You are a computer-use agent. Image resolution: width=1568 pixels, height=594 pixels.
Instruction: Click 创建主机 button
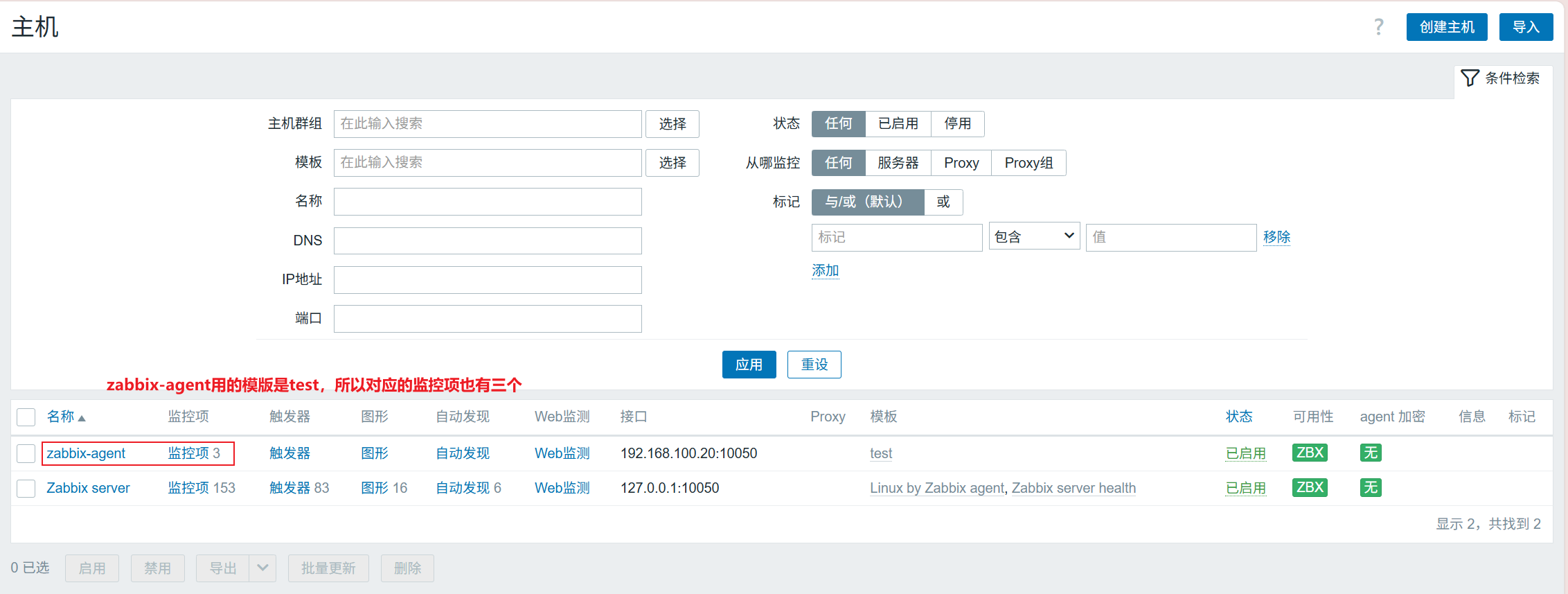click(1447, 27)
